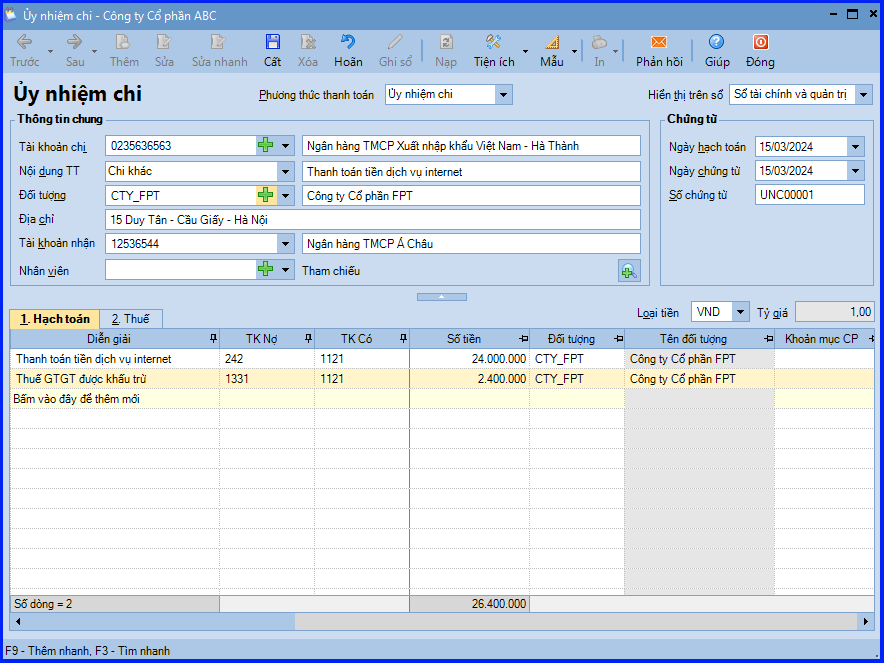Expand the Tài khoản chi account list

click(285, 145)
